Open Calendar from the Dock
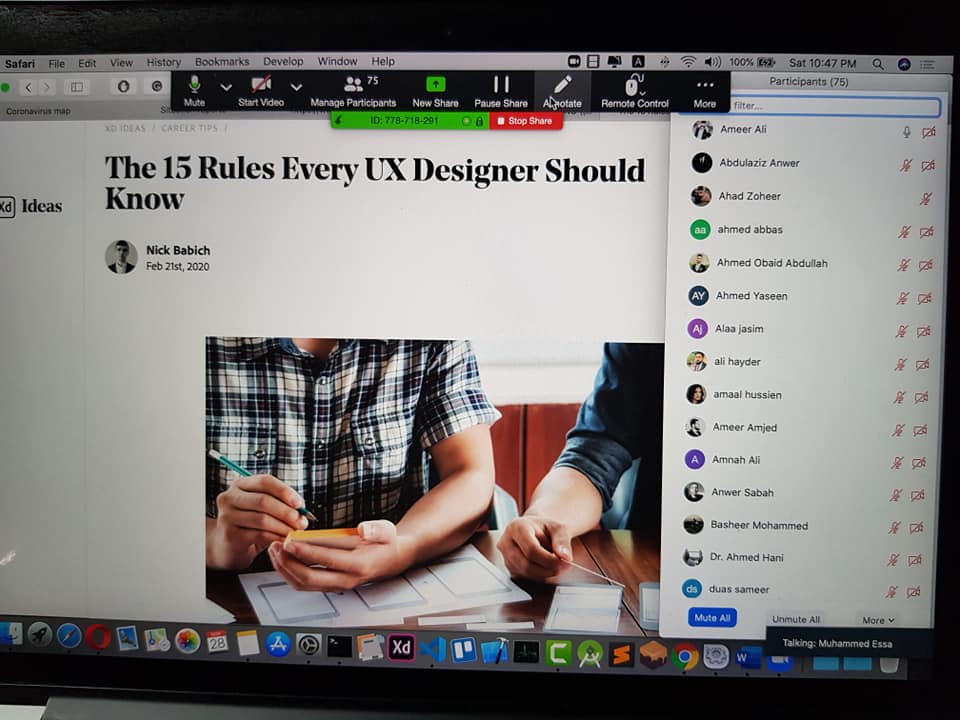The height and width of the screenshot is (720, 960). click(217, 642)
